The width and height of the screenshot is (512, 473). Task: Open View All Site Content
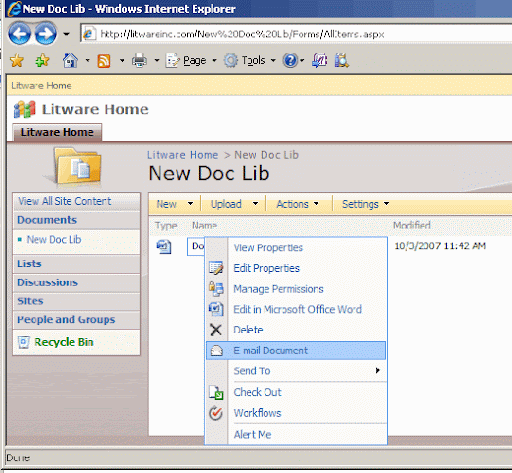(x=65, y=201)
